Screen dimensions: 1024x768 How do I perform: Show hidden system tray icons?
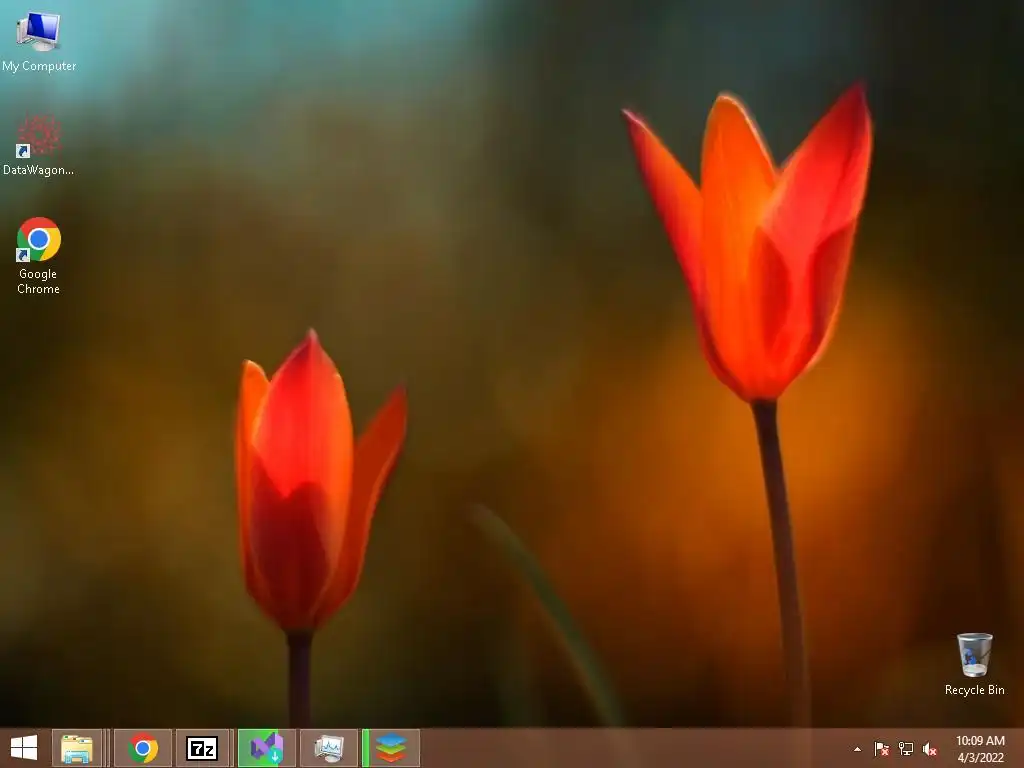tap(857, 749)
